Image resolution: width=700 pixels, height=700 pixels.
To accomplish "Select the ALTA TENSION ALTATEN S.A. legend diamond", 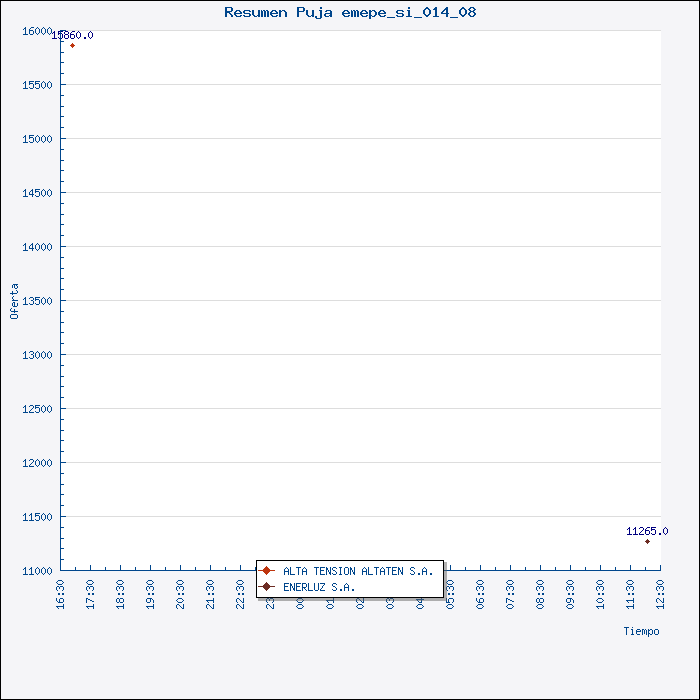I will point(267,571).
